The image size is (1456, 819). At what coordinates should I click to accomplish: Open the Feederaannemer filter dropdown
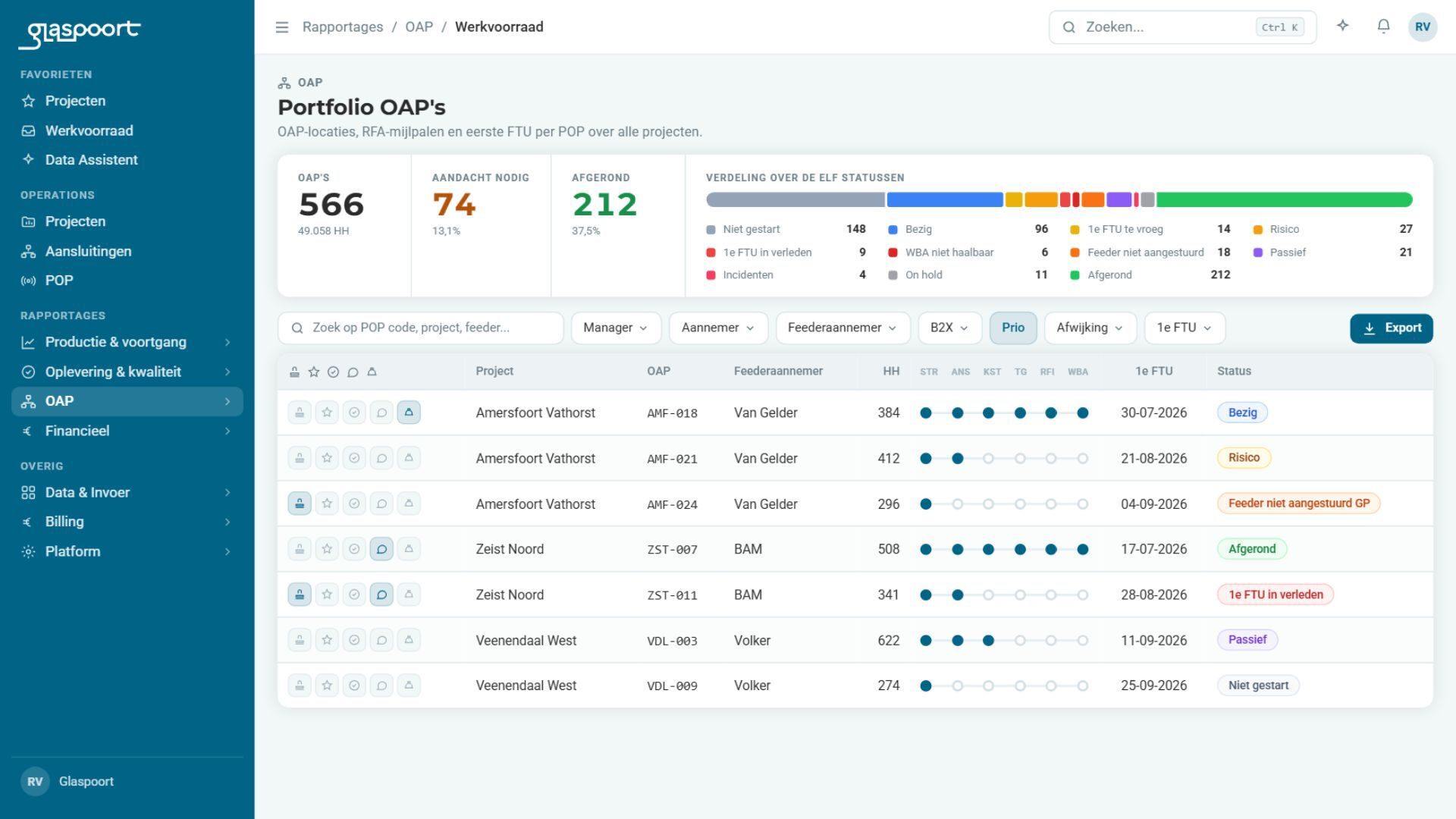[842, 328]
